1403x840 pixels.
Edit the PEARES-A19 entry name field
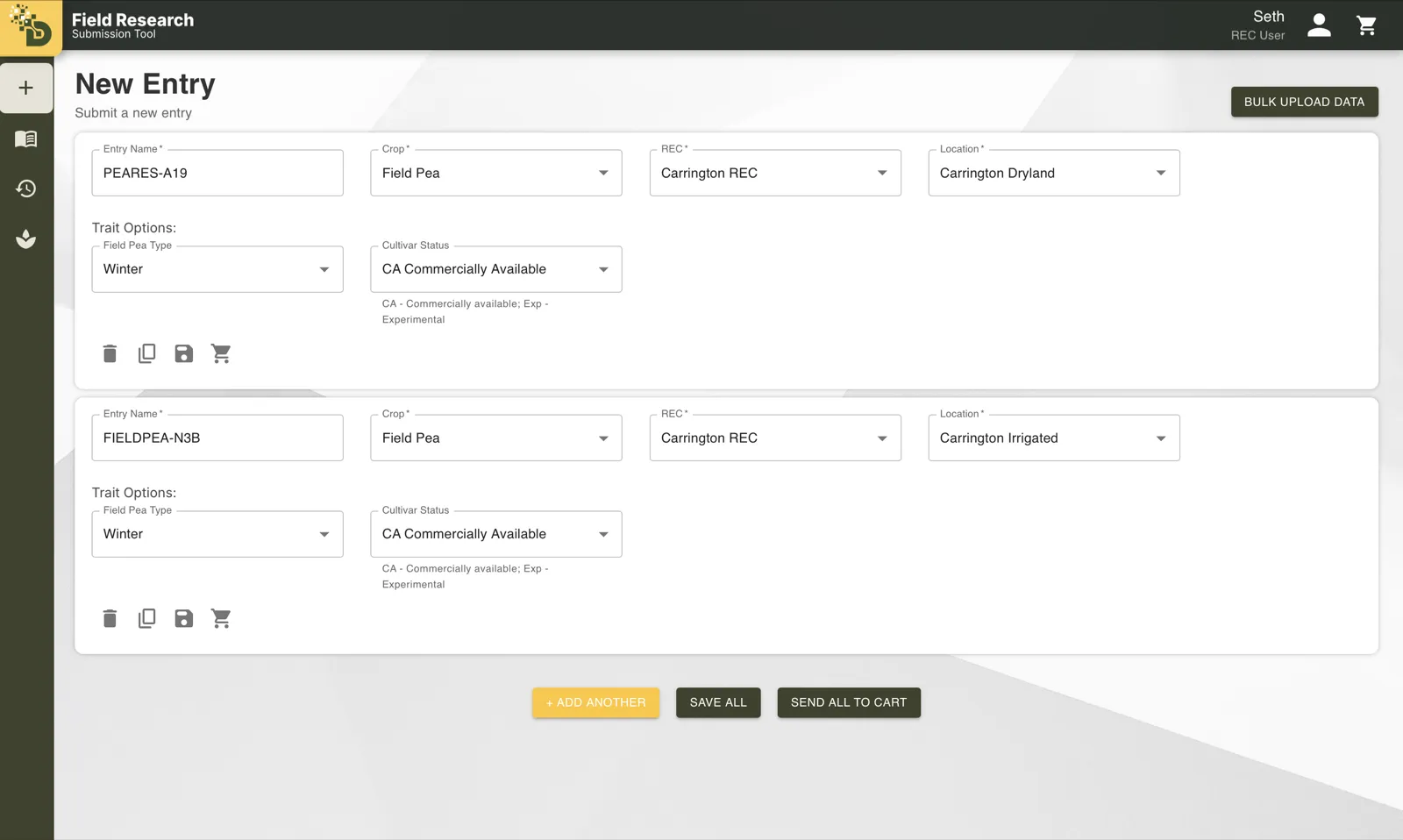(x=217, y=173)
